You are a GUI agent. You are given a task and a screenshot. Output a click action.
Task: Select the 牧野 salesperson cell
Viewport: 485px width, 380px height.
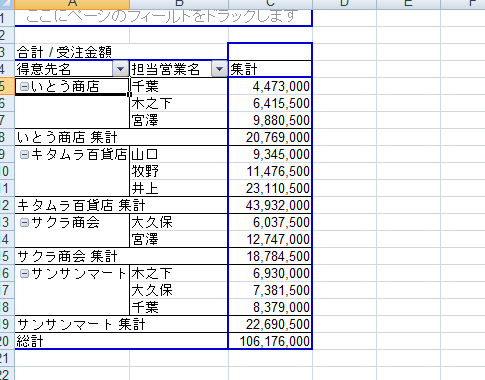179,171
